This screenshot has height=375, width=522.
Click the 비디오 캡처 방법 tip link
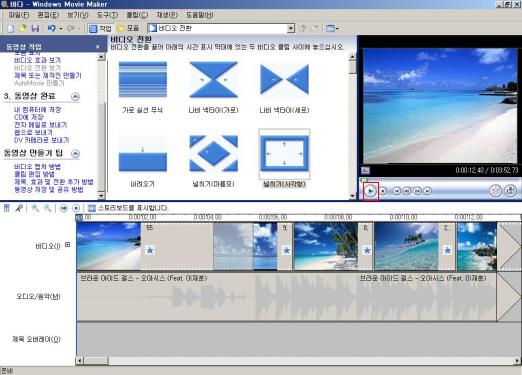click(x=37, y=167)
